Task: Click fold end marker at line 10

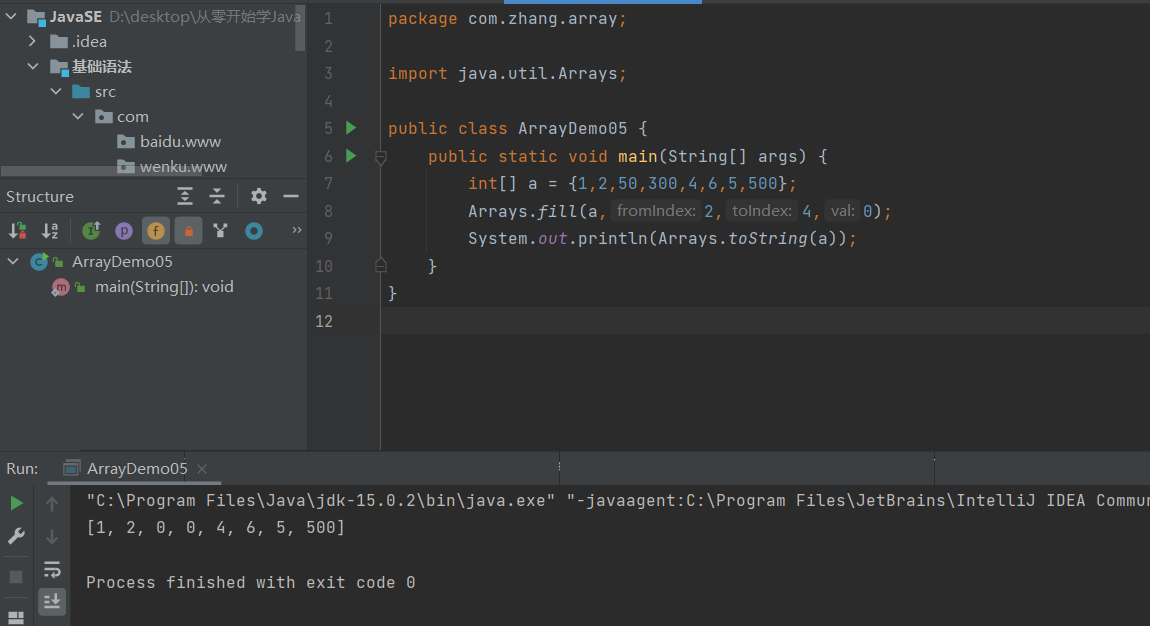Action: [381, 265]
